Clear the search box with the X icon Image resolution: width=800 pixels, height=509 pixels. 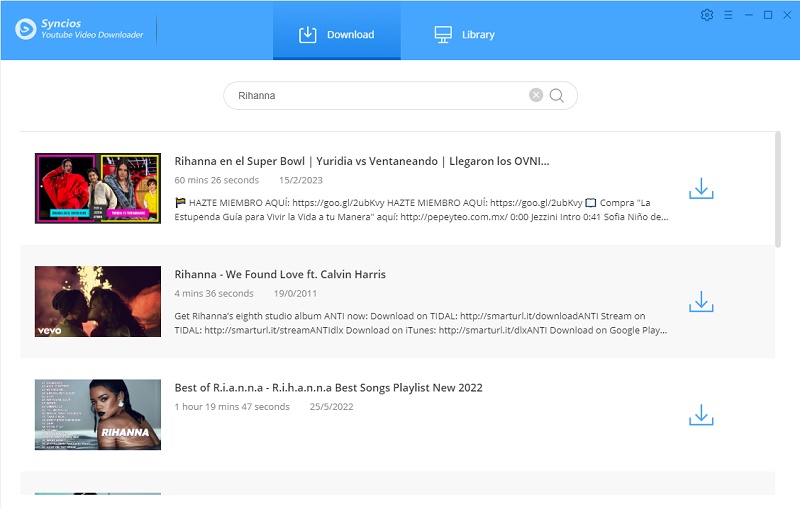pyautogui.click(x=536, y=95)
